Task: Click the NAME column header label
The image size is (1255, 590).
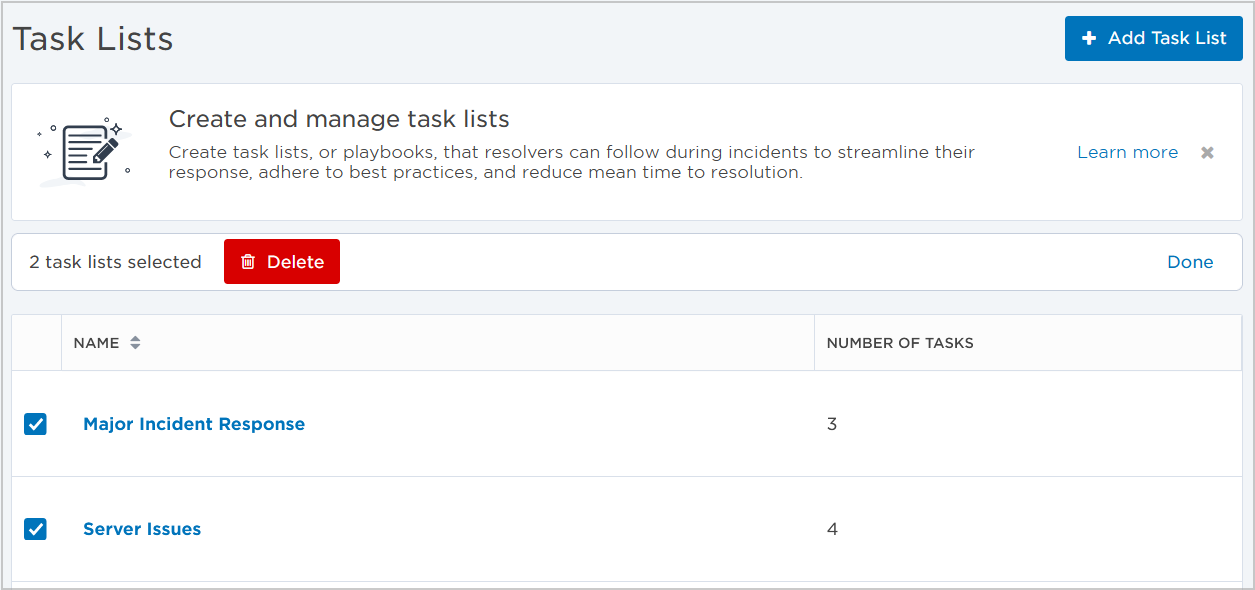Action: pyautogui.click(x=96, y=343)
